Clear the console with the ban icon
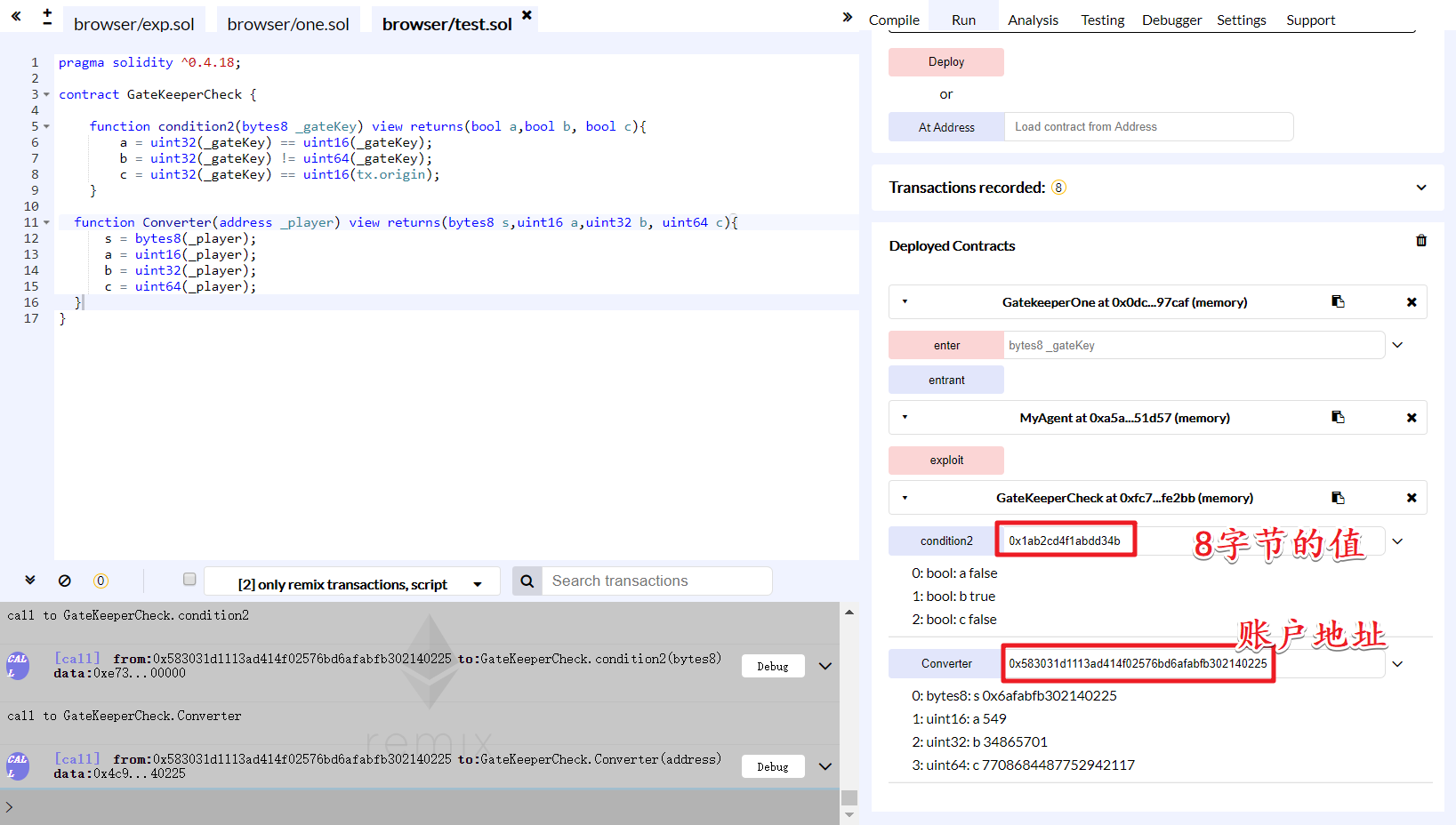This screenshot has height=825, width=1456. [x=65, y=581]
